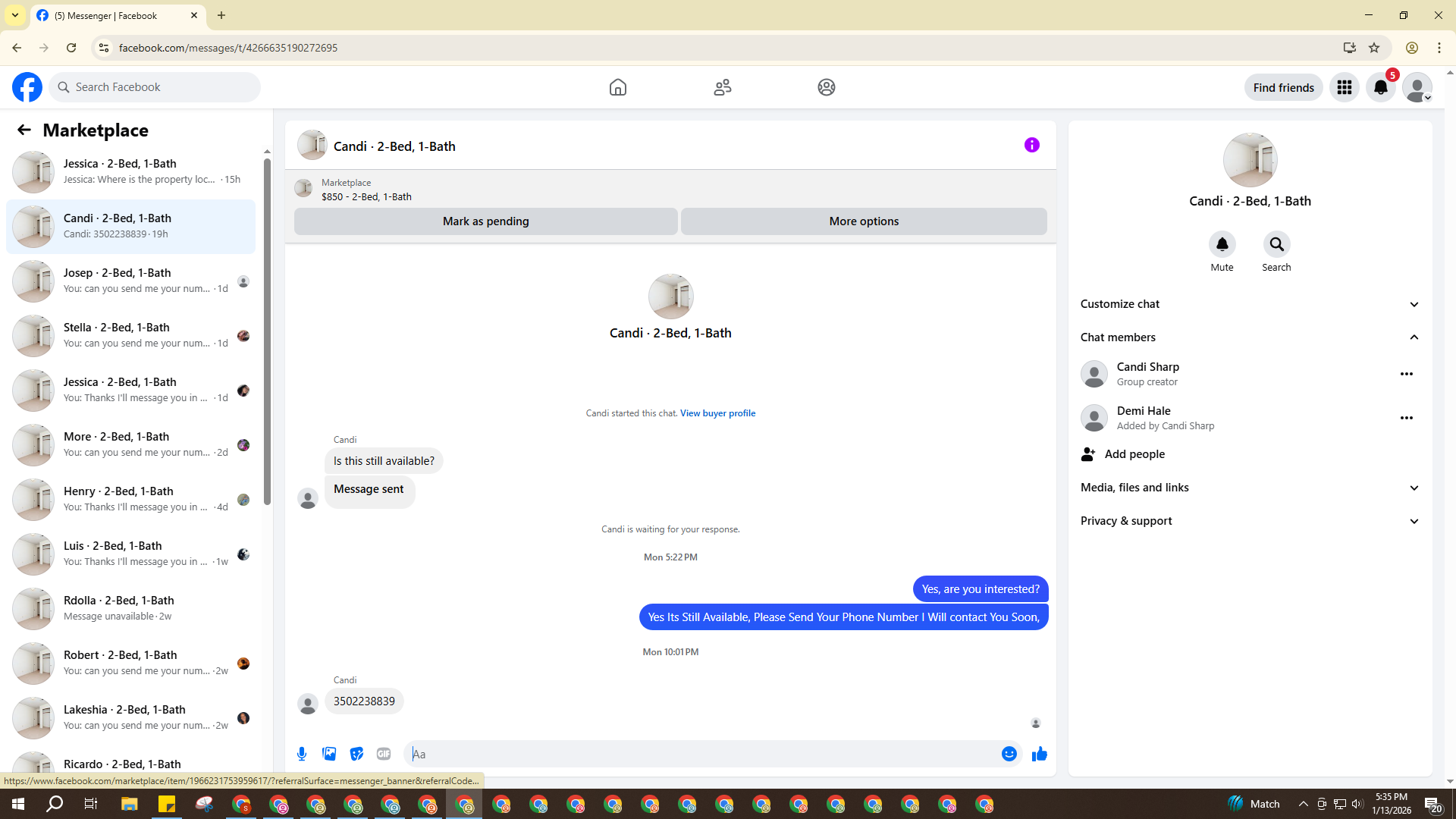This screenshot has height=819, width=1456.
Task: Open the purple conversation information icon
Action: coord(1031,145)
